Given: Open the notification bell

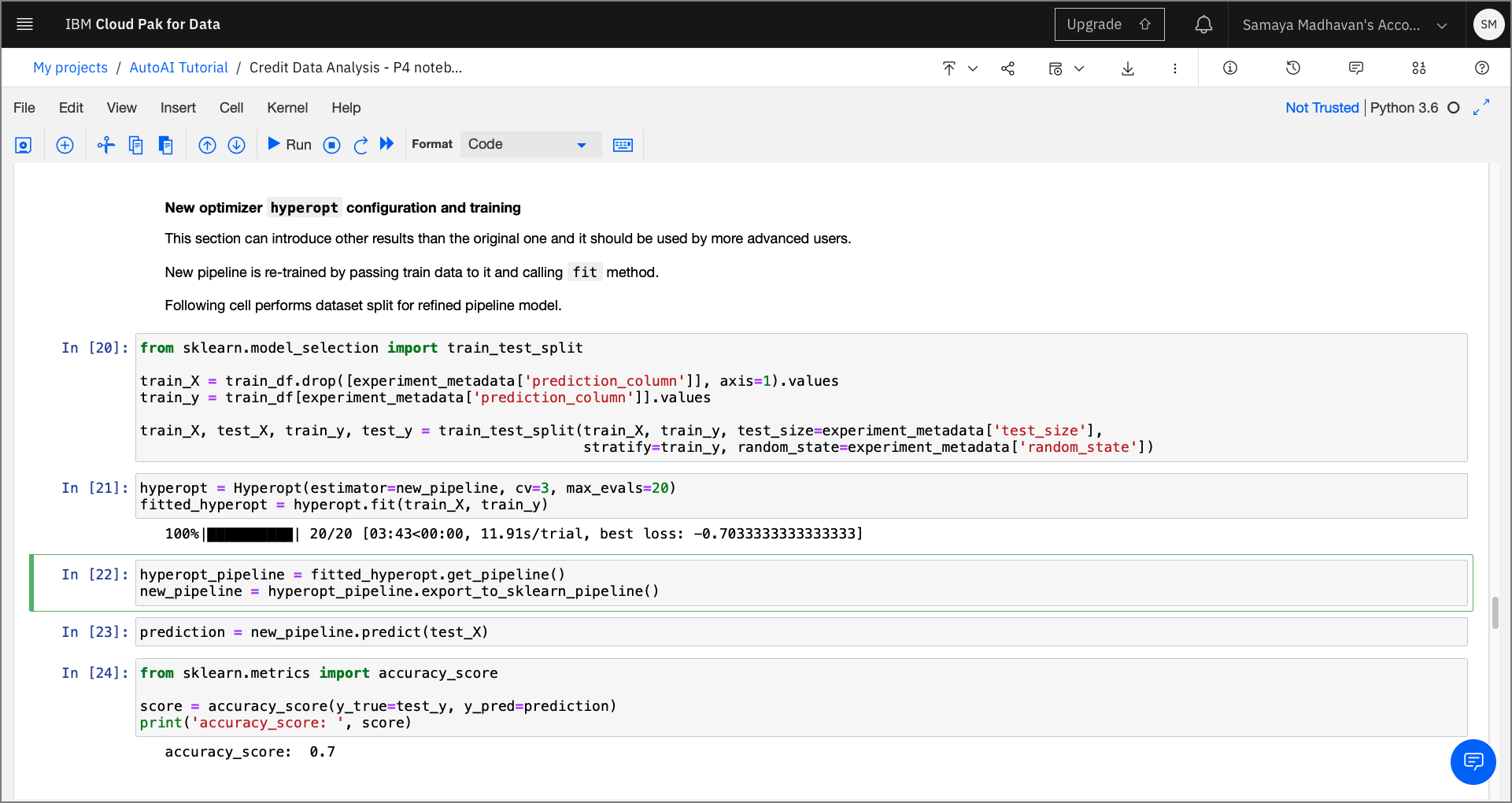Looking at the screenshot, I should pos(1203,24).
